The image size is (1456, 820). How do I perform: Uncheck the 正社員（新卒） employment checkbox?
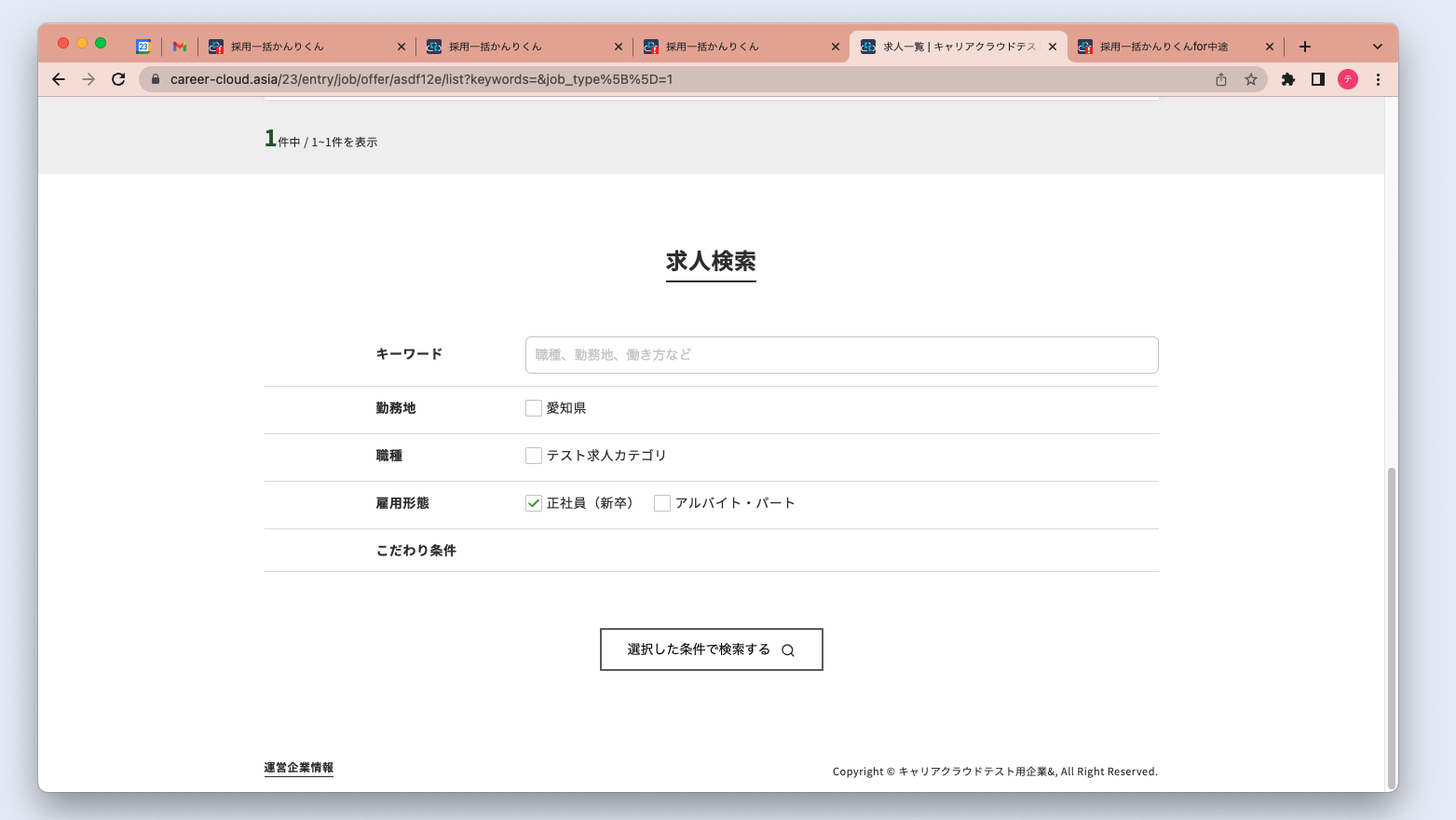(x=533, y=502)
